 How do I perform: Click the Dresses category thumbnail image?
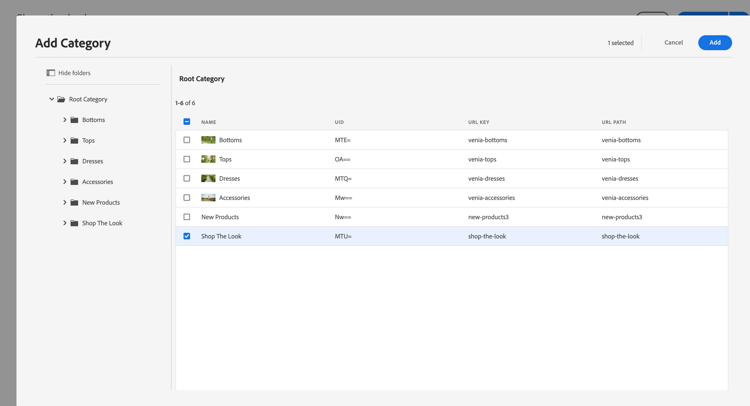(208, 178)
